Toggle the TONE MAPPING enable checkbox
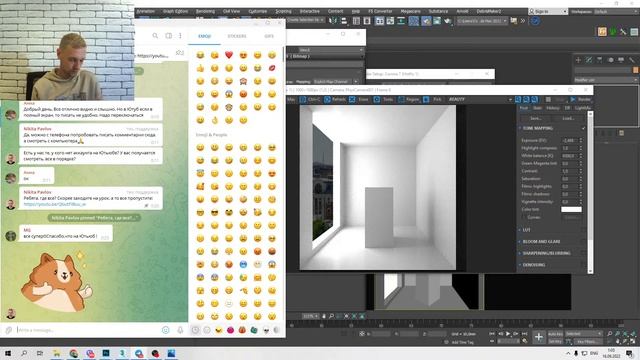This screenshot has height=360, width=640. (x=583, y=128)
